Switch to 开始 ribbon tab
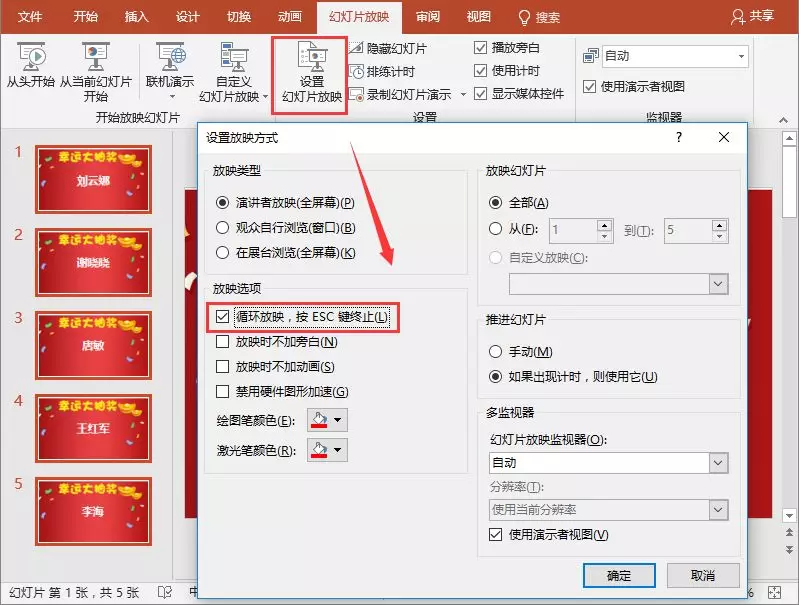Viewport: 799px width, 605px height. (x=85, y=17)
